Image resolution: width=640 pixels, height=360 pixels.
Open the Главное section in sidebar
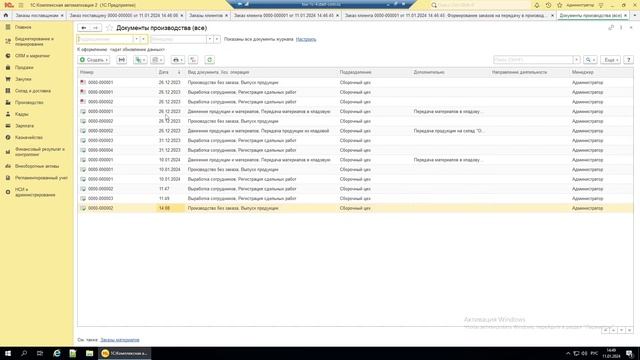pos(23,27)
